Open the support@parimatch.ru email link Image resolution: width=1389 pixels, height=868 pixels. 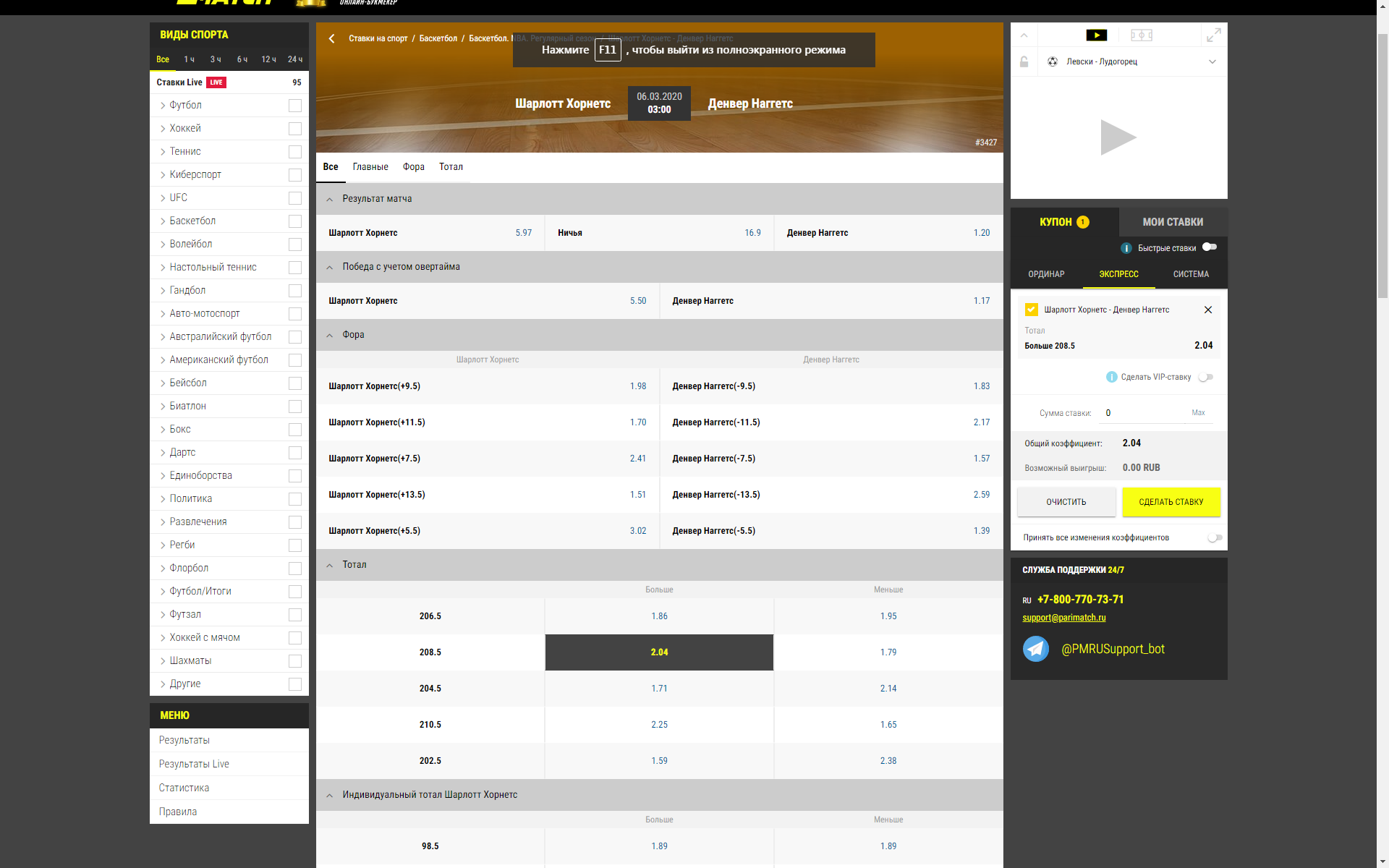click(x=1063, y=618)
